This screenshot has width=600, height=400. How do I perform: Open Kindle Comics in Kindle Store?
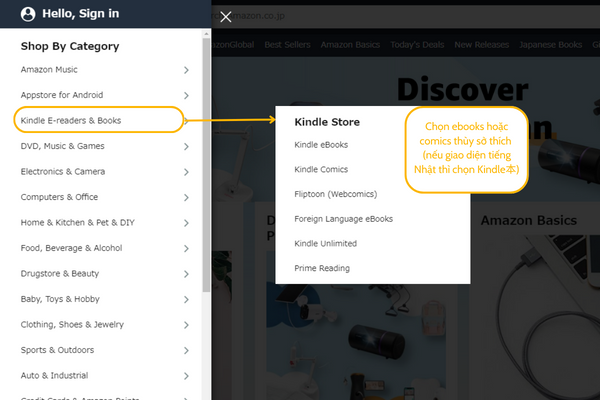click(x=321, y=169)
